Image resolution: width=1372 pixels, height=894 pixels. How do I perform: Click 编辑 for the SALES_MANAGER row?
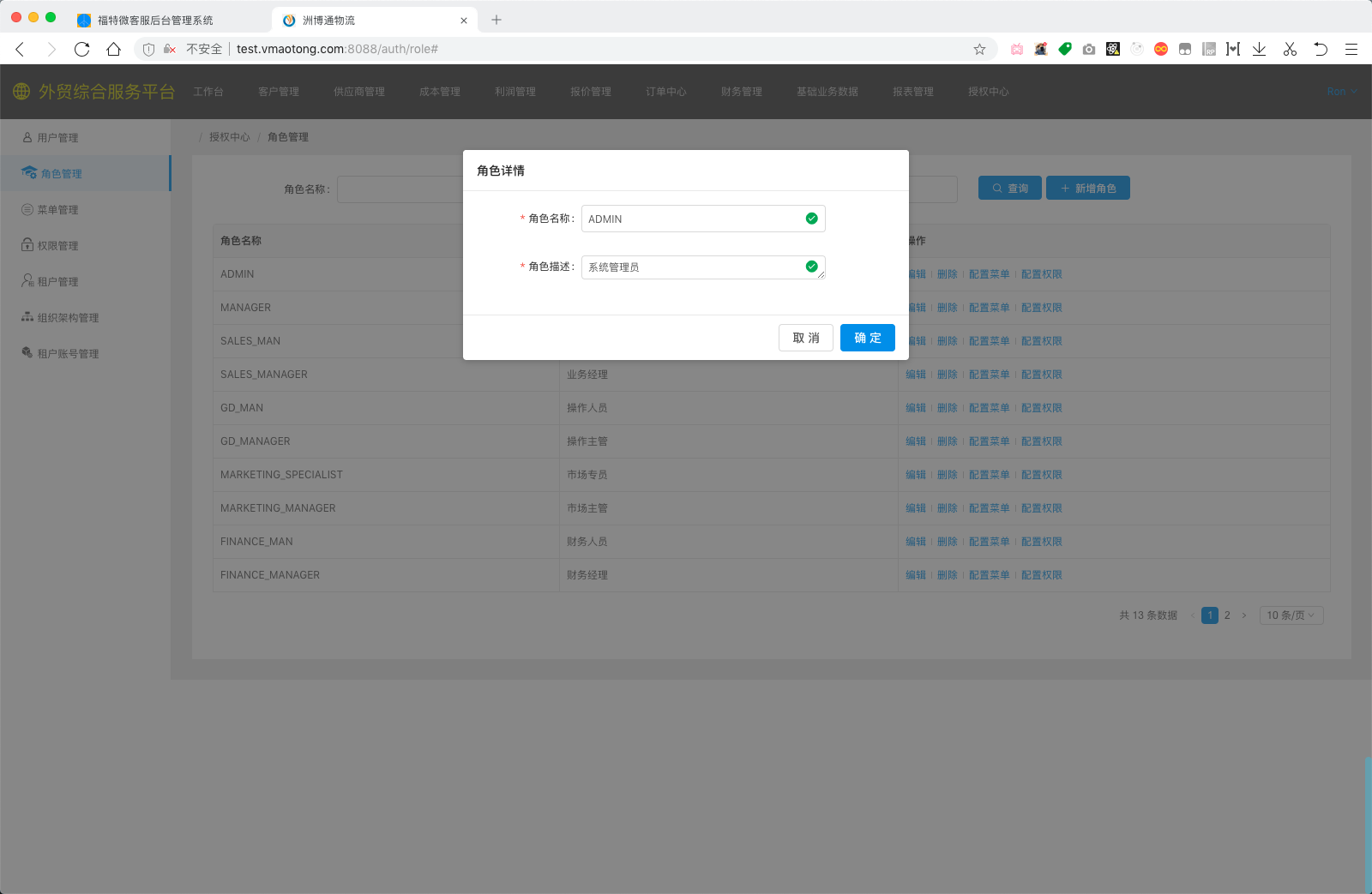pos(916,375)
